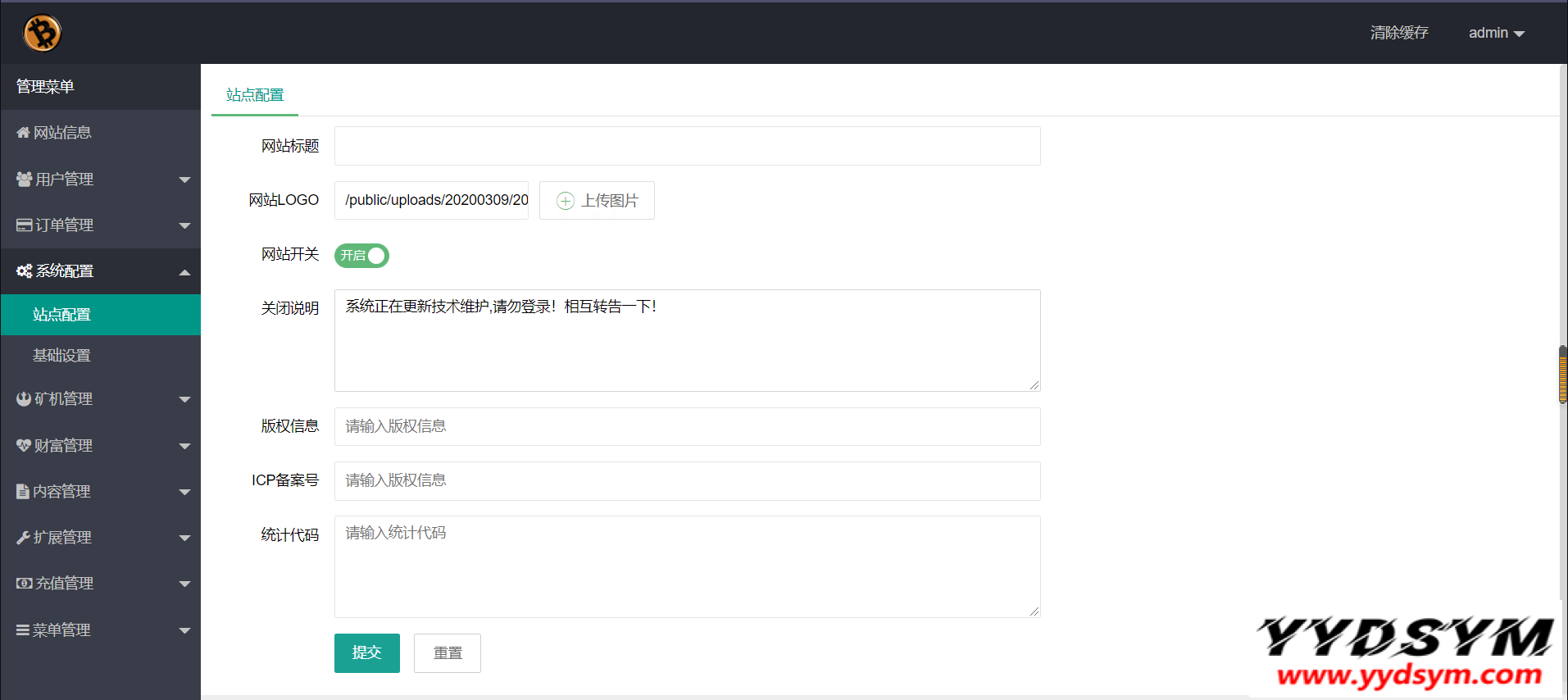The image size is (1568, 700).
Task: Click the gears icon beside 系统配置
Action: pyautogui.click(x=25, y=270)
